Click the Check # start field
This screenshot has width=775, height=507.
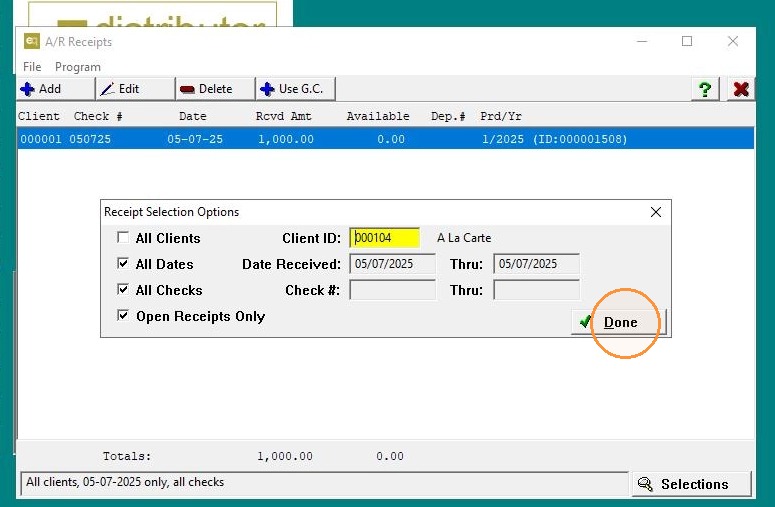(x=392, y=290)
